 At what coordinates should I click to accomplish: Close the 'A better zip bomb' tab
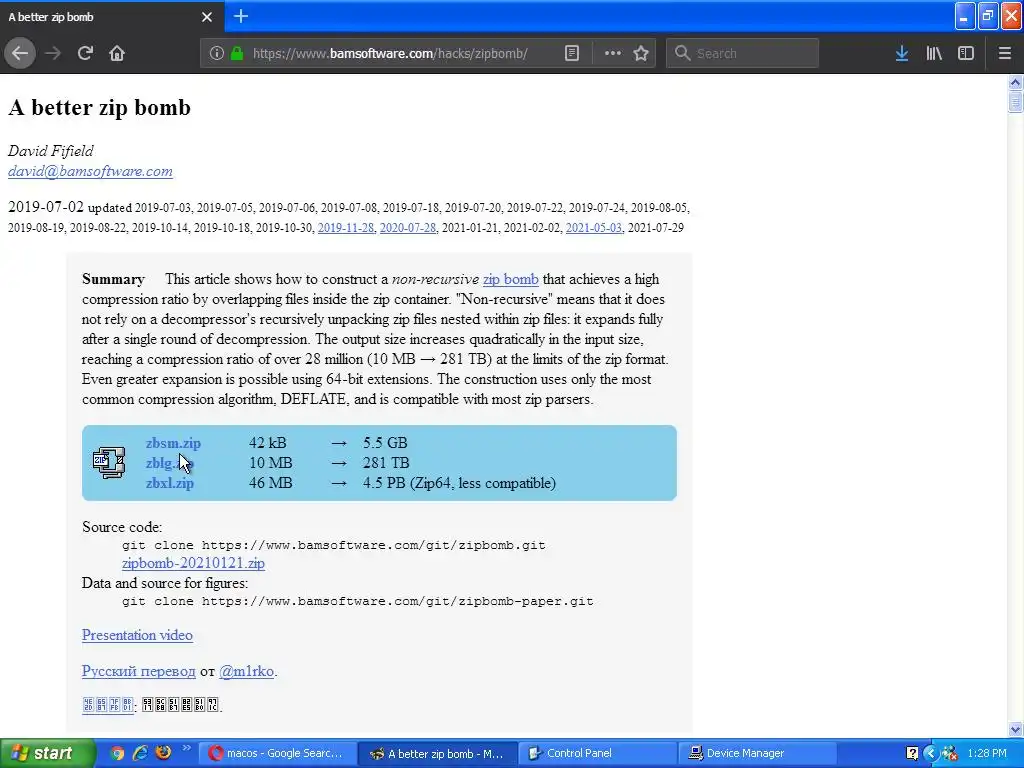tap(207, 17)
